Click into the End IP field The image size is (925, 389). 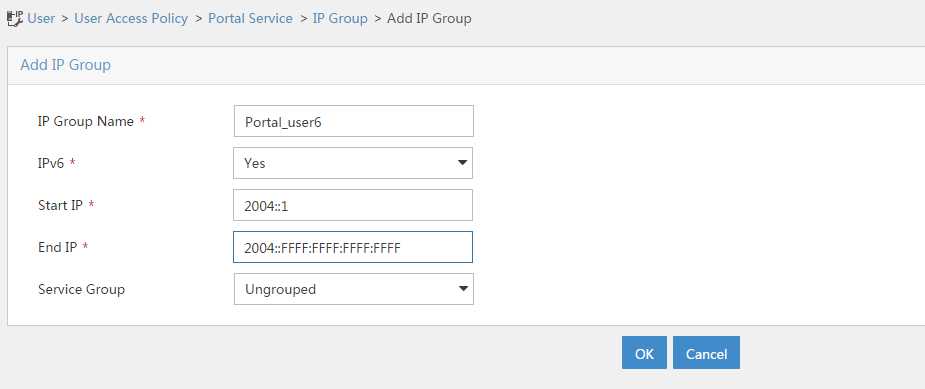click(x=353, y=247)
